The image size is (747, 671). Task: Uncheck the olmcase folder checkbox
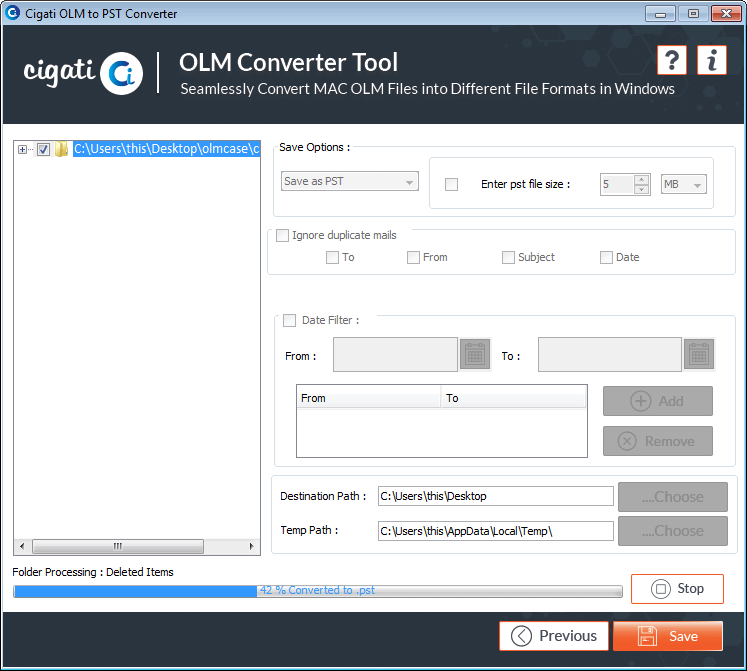click(43, 150)
